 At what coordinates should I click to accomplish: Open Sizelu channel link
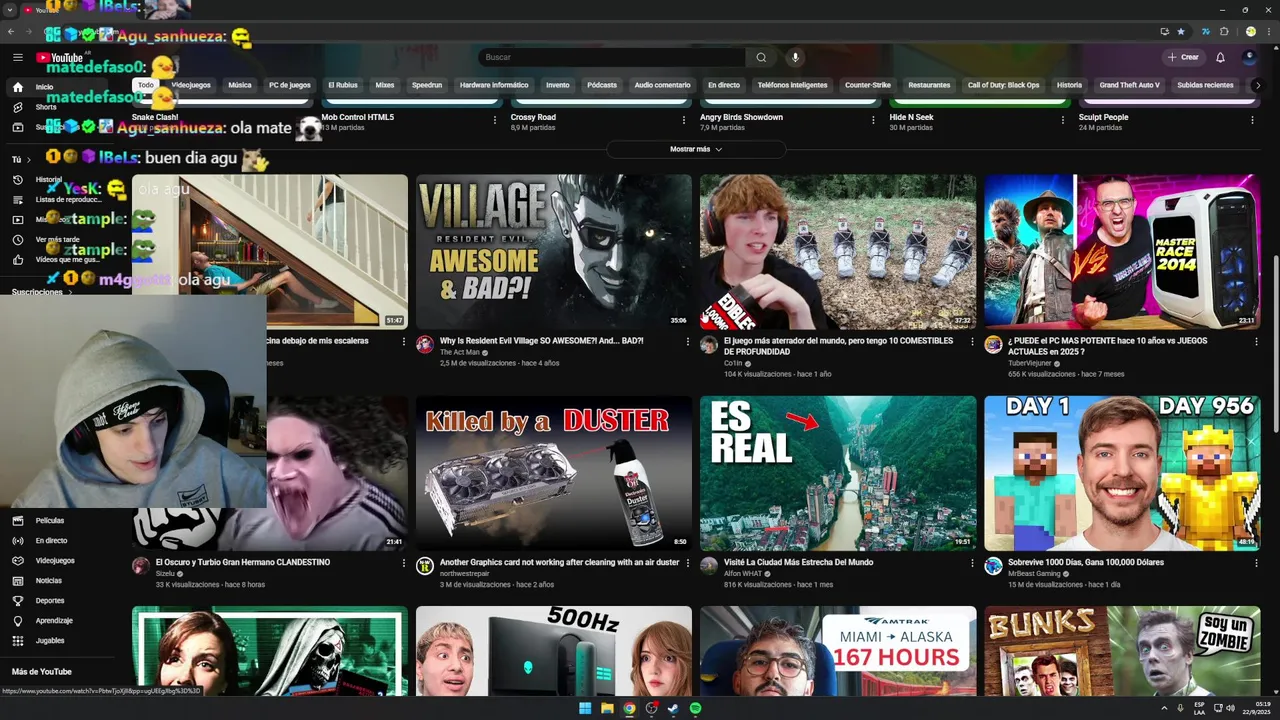pos(165,574)
